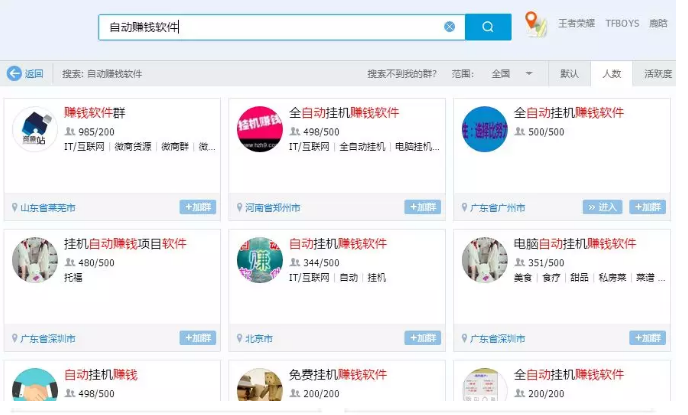Join the 广东省广州市 group with +加群
688x415 pixels.
[x=648, y=207]
